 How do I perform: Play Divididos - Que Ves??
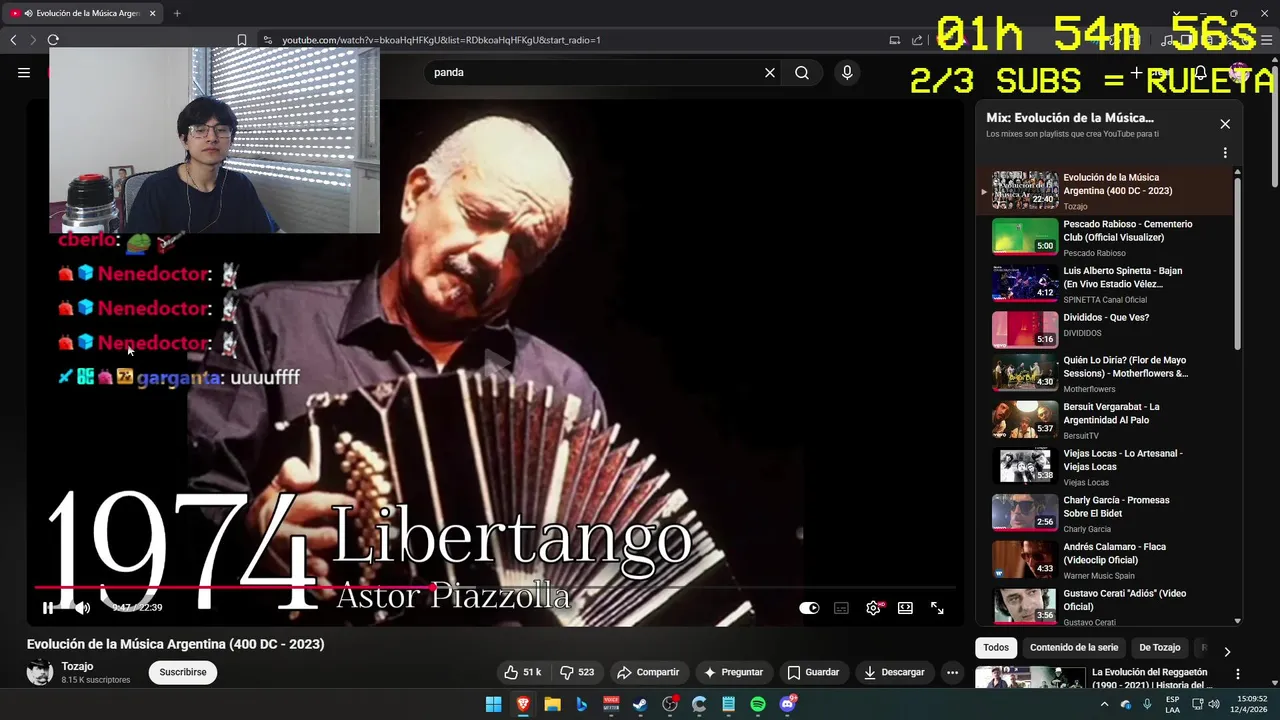[1106, 330]
